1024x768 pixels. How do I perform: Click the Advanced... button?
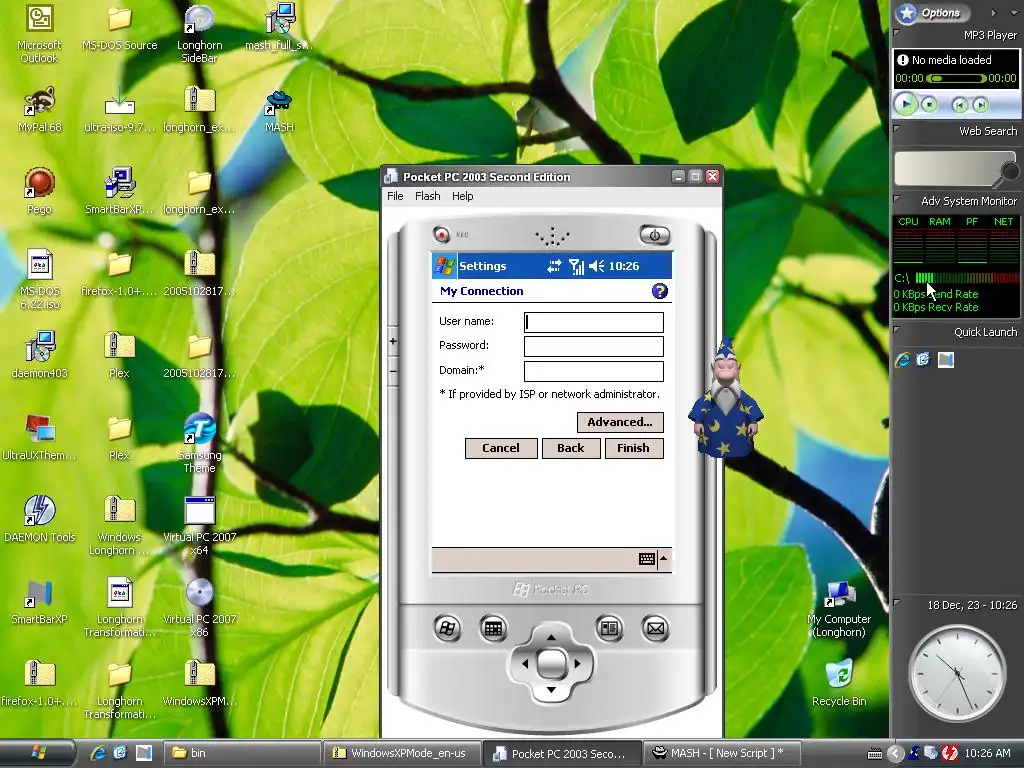coord(620,422)
